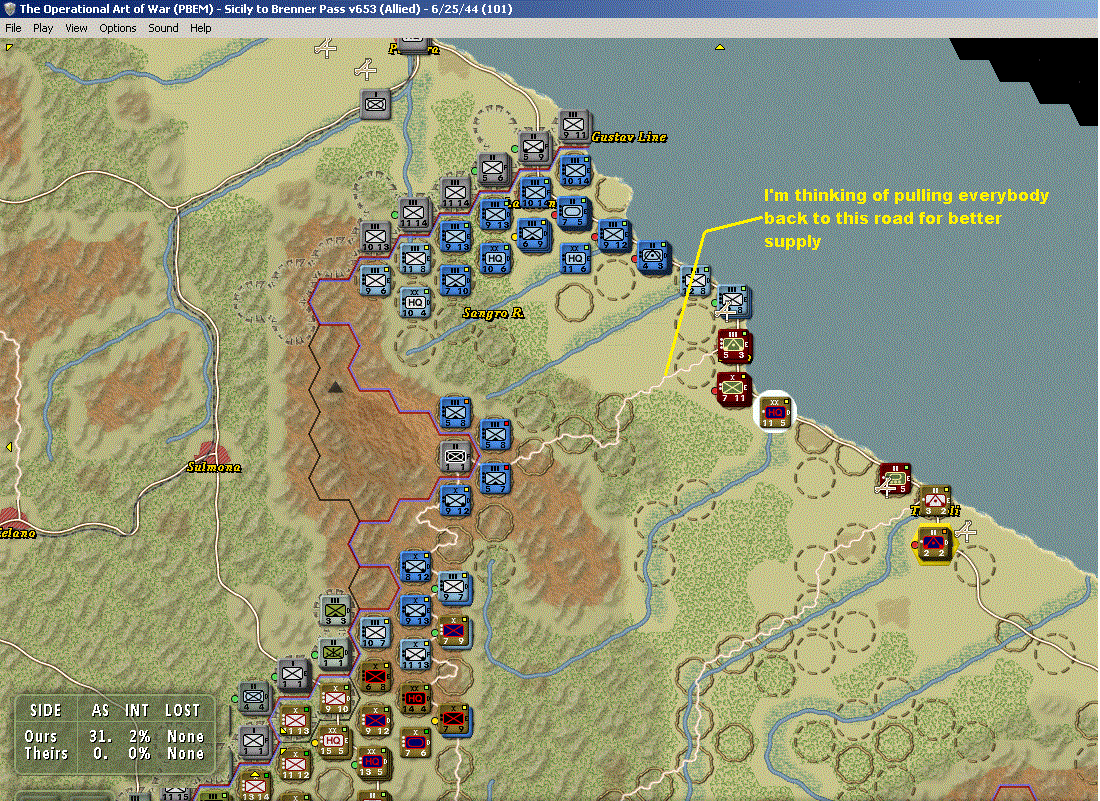Select the gray 10-13 infantry regiment
Viewport: 1100px width, 801px height.
pos(375,237)
